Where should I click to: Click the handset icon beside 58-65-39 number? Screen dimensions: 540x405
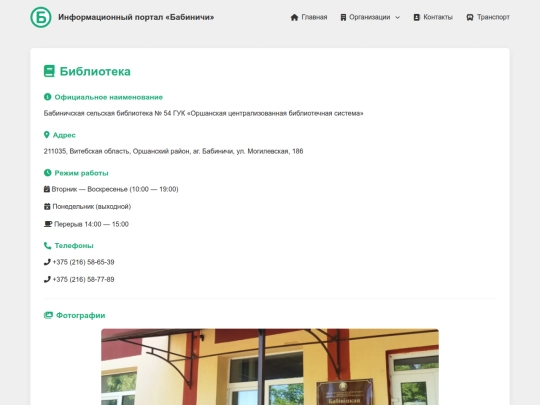[47, 262]
